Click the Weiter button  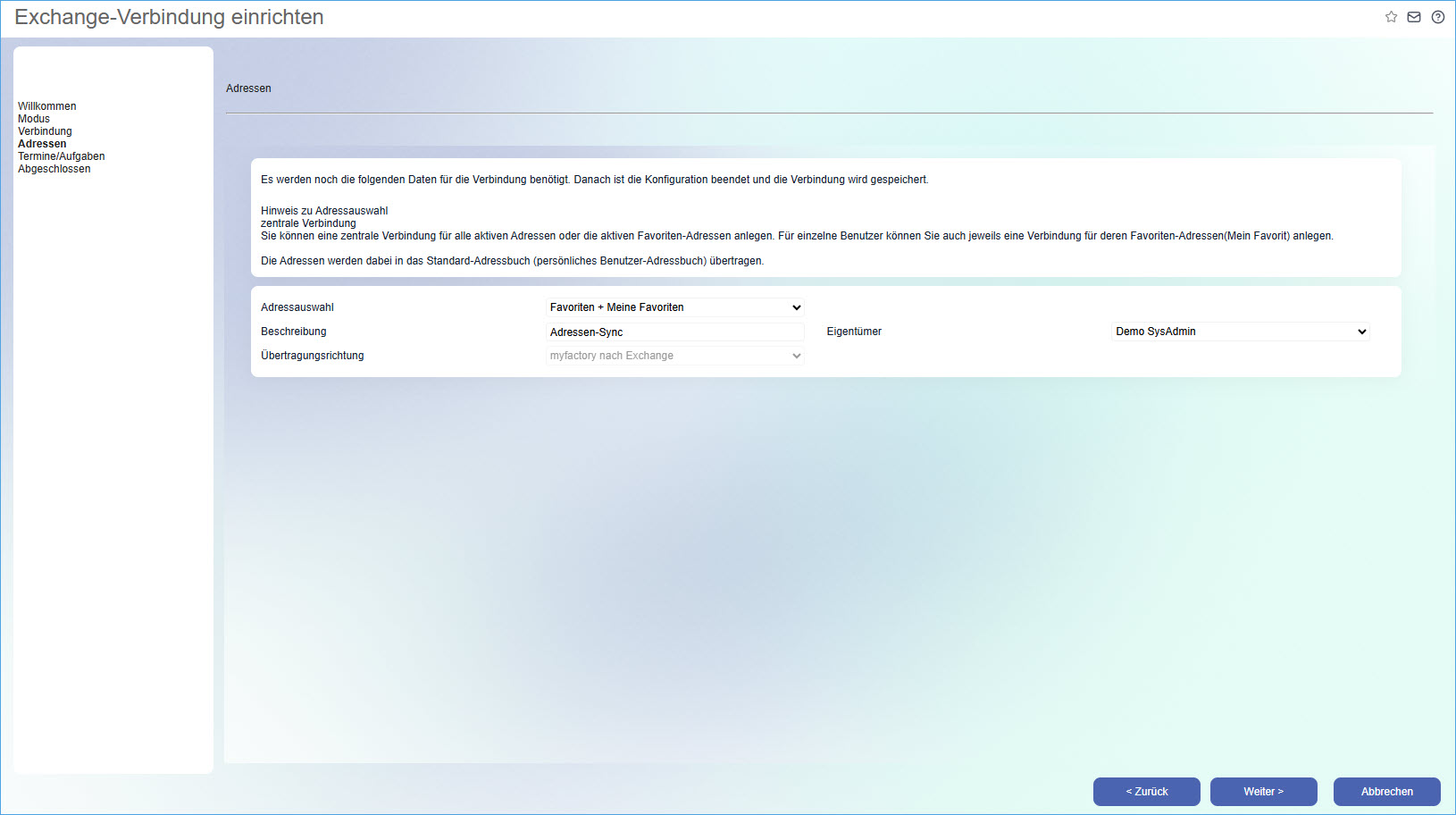(1264, 792)
